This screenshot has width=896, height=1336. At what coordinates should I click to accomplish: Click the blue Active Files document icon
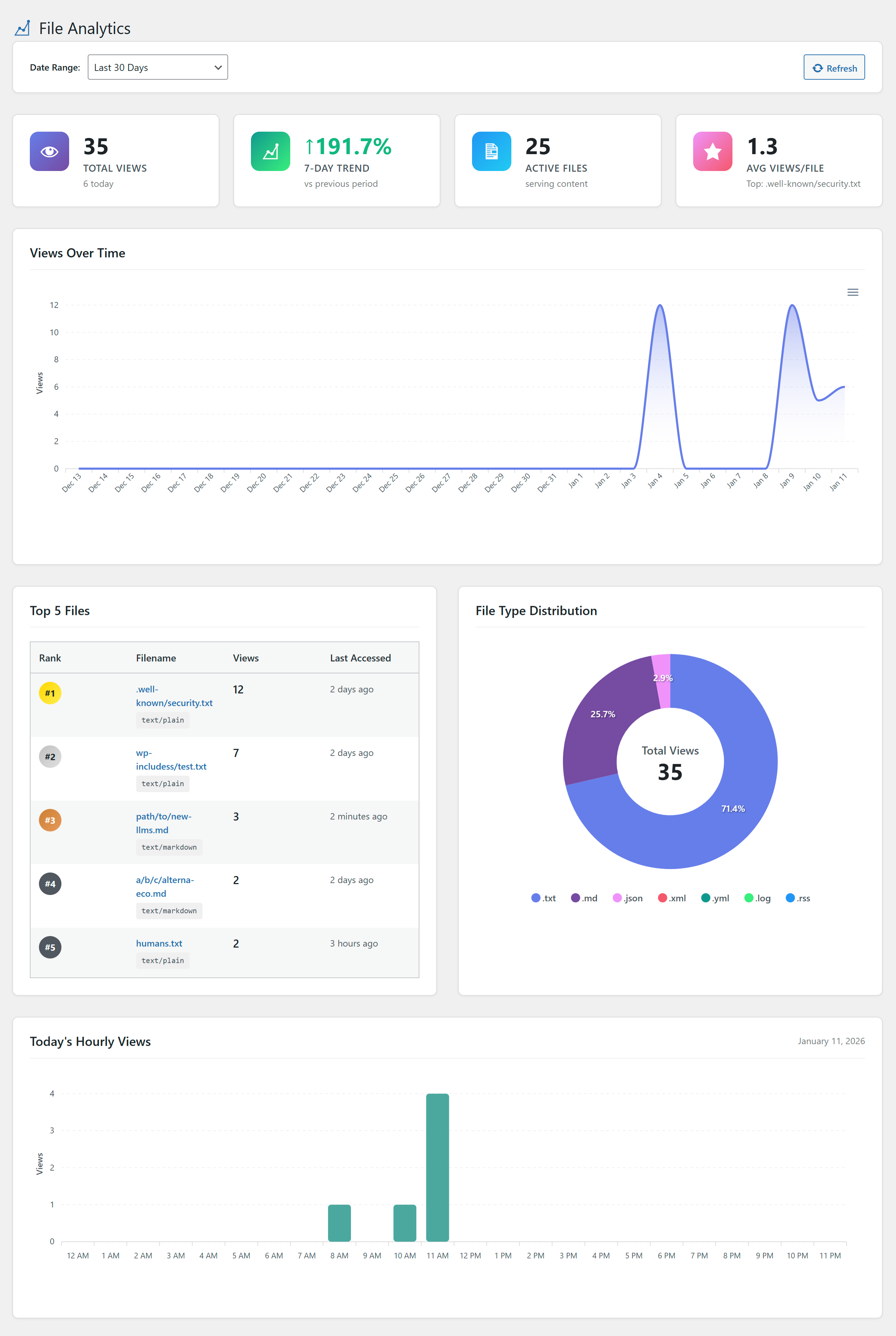pos(491,151)
